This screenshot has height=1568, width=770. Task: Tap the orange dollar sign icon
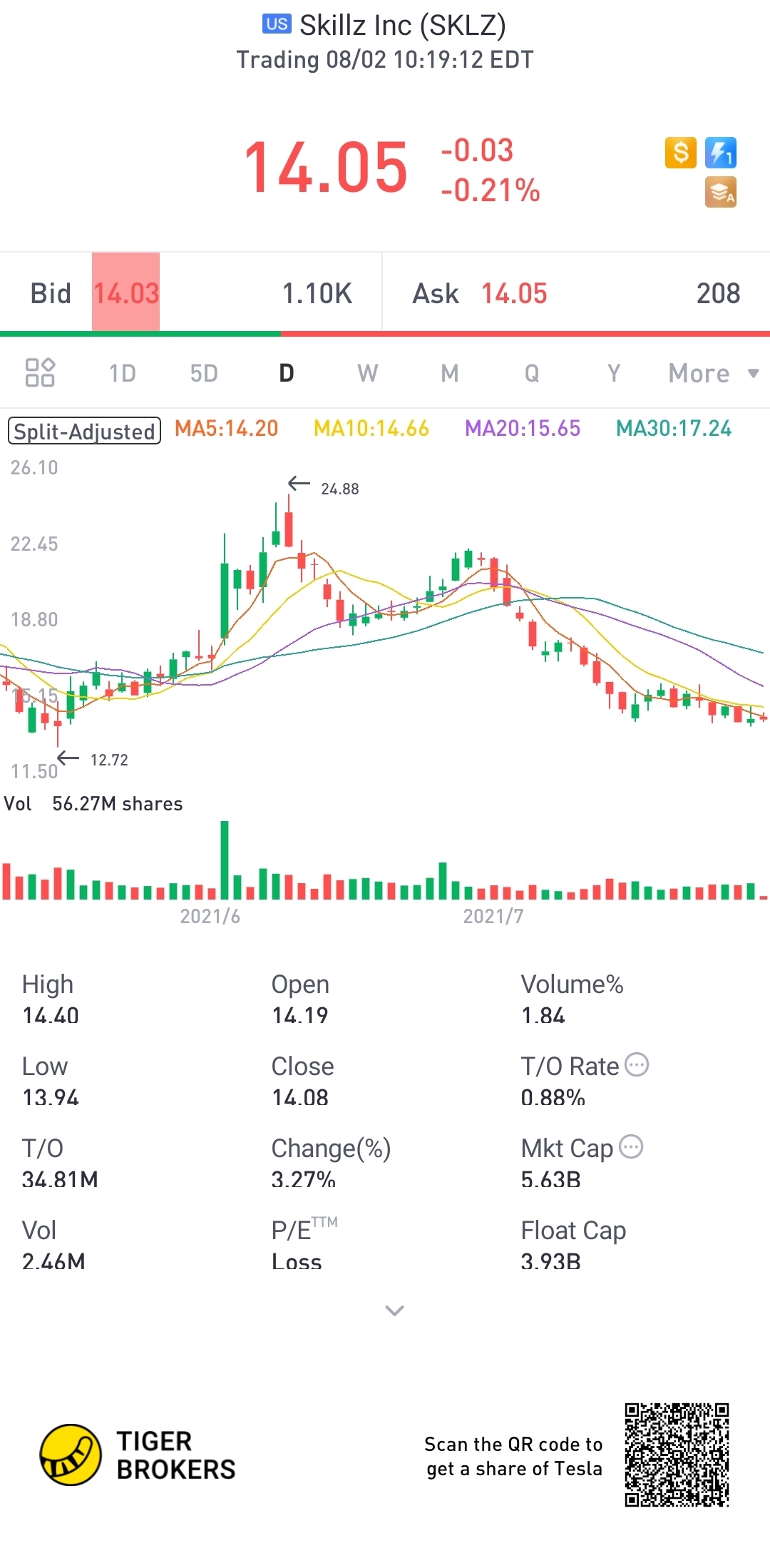point(680,153)
